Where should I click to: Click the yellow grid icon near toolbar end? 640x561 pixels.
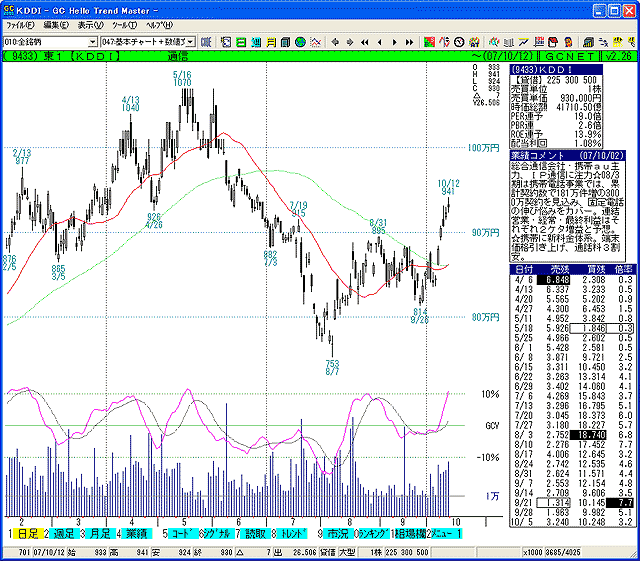(x=618, y=42)
